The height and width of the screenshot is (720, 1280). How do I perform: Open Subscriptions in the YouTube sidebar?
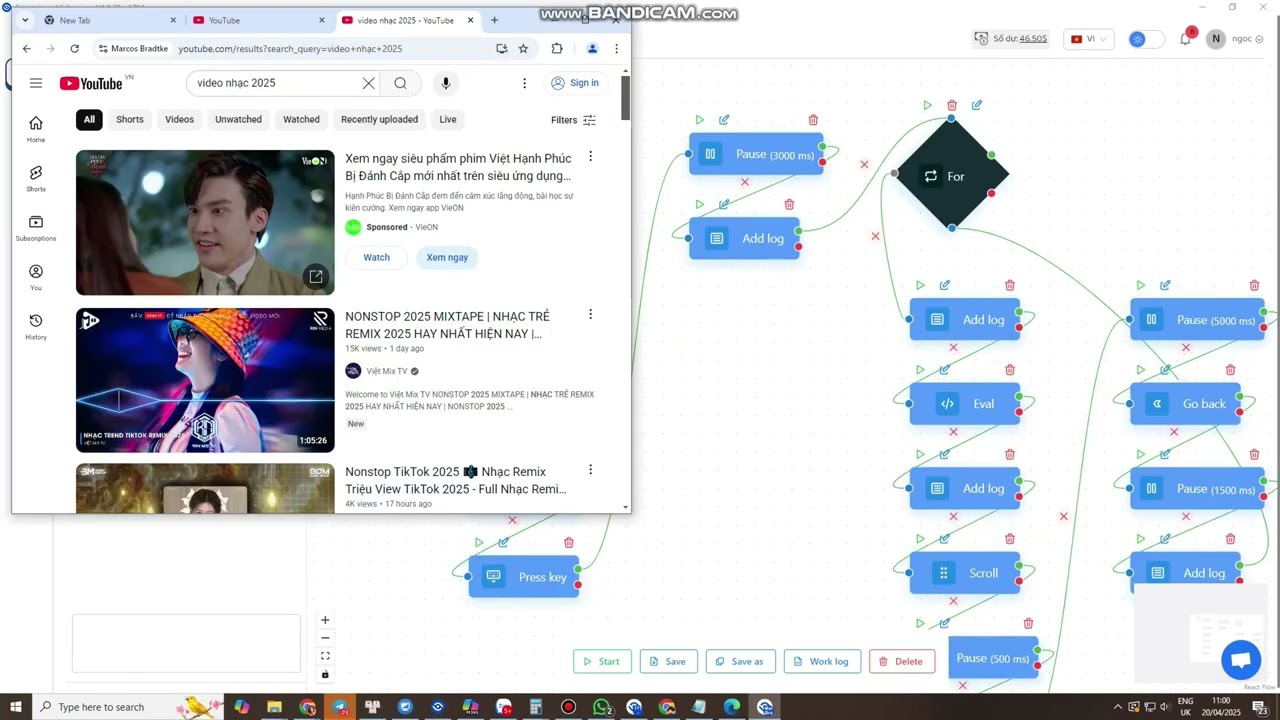[36, 228]
